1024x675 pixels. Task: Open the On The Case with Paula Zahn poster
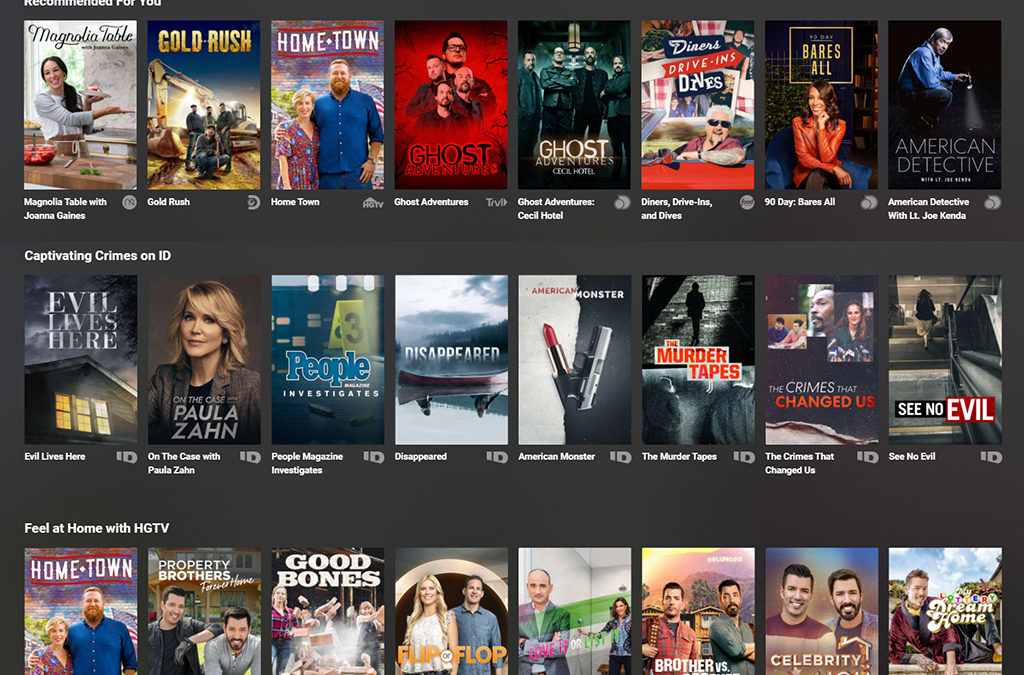204,360
